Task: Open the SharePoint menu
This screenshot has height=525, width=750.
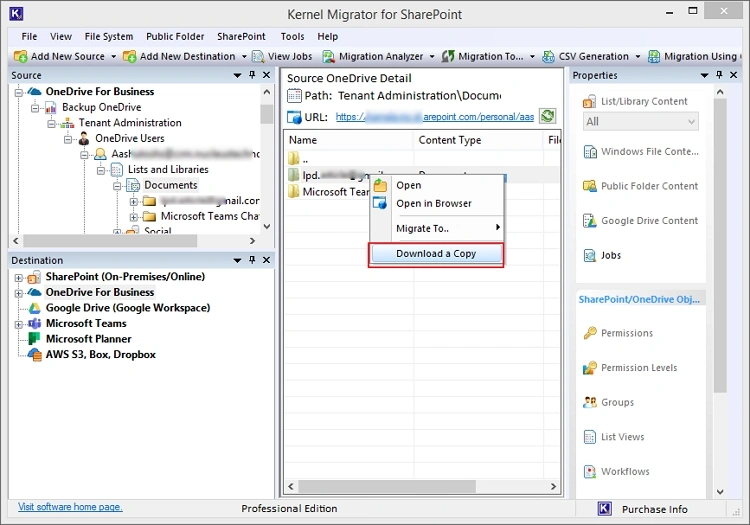Action: (x=241, y=36)
